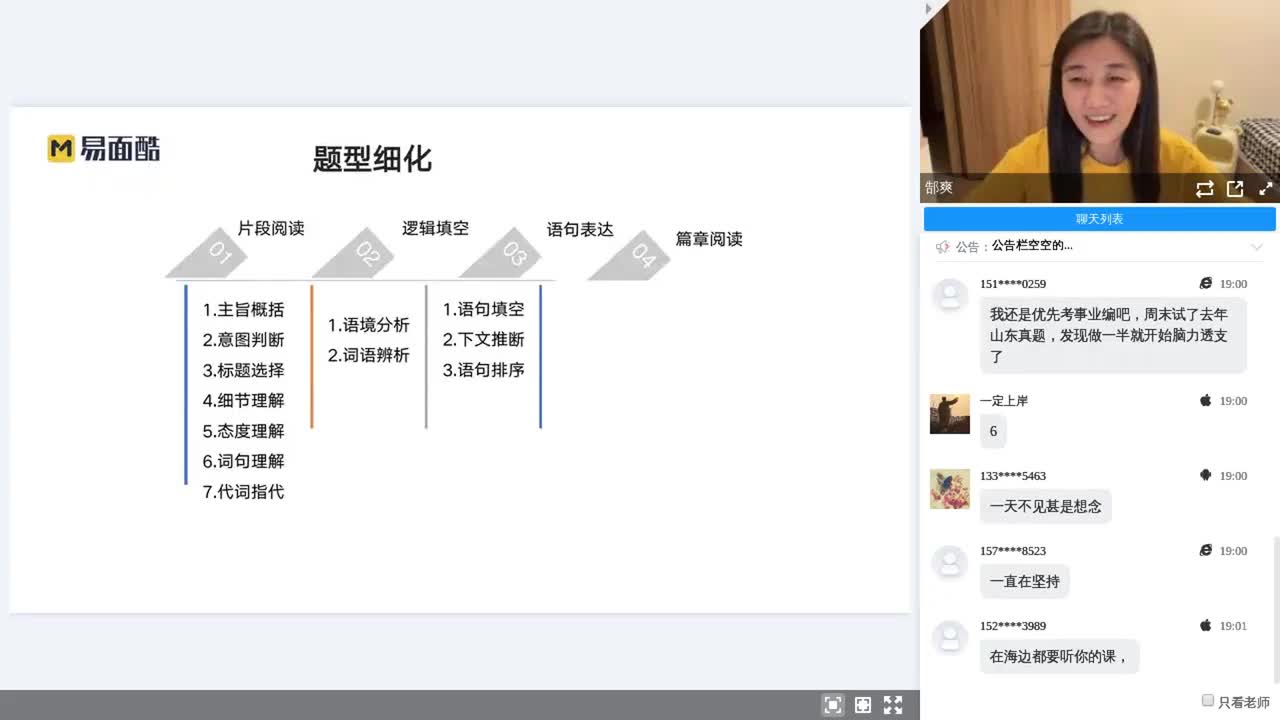Click the 01 arrow marker for 片段阅读
1280x720 pixels.
(207, 254)
